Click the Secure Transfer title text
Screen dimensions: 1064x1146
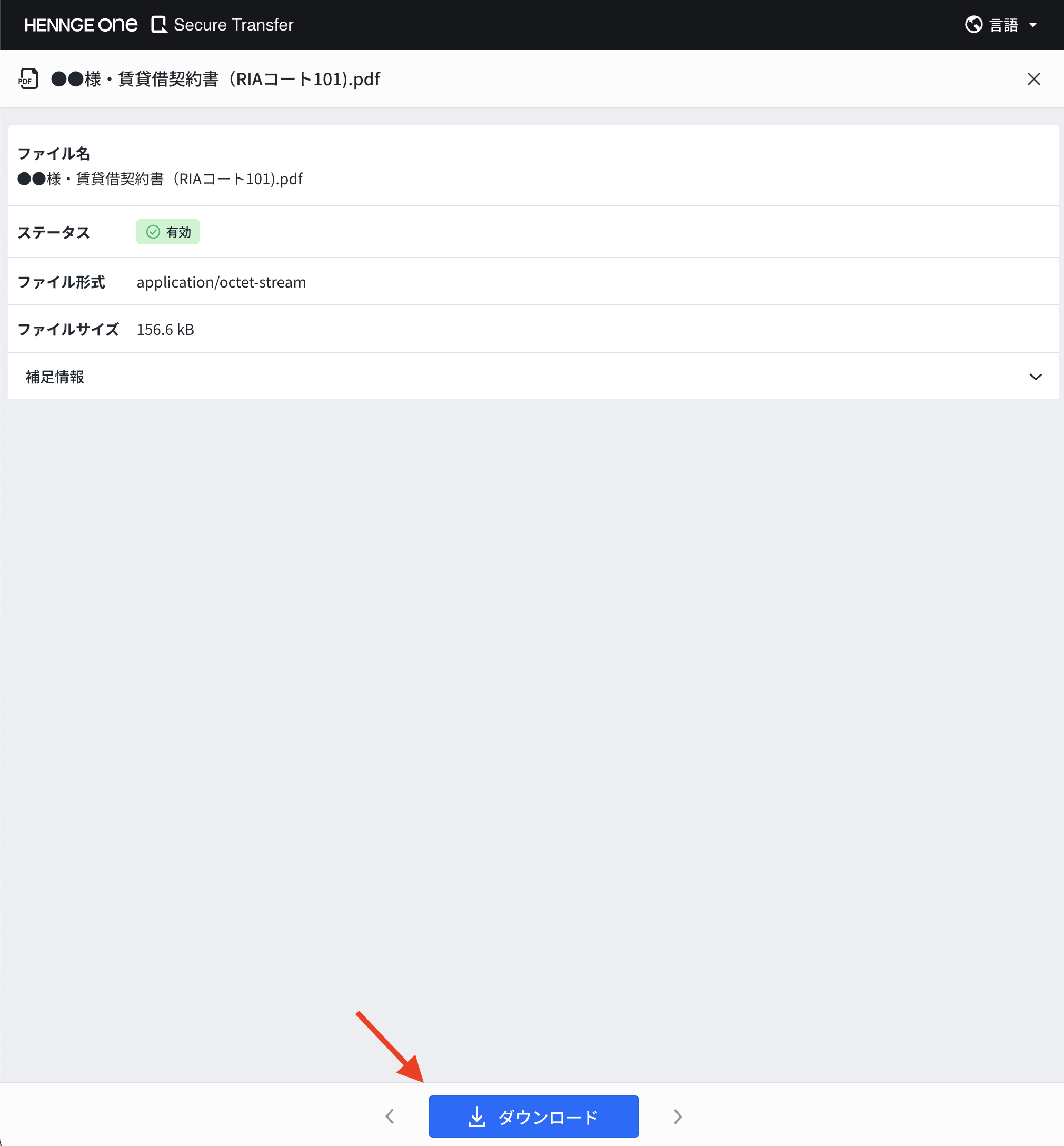(x=233, y=25)
